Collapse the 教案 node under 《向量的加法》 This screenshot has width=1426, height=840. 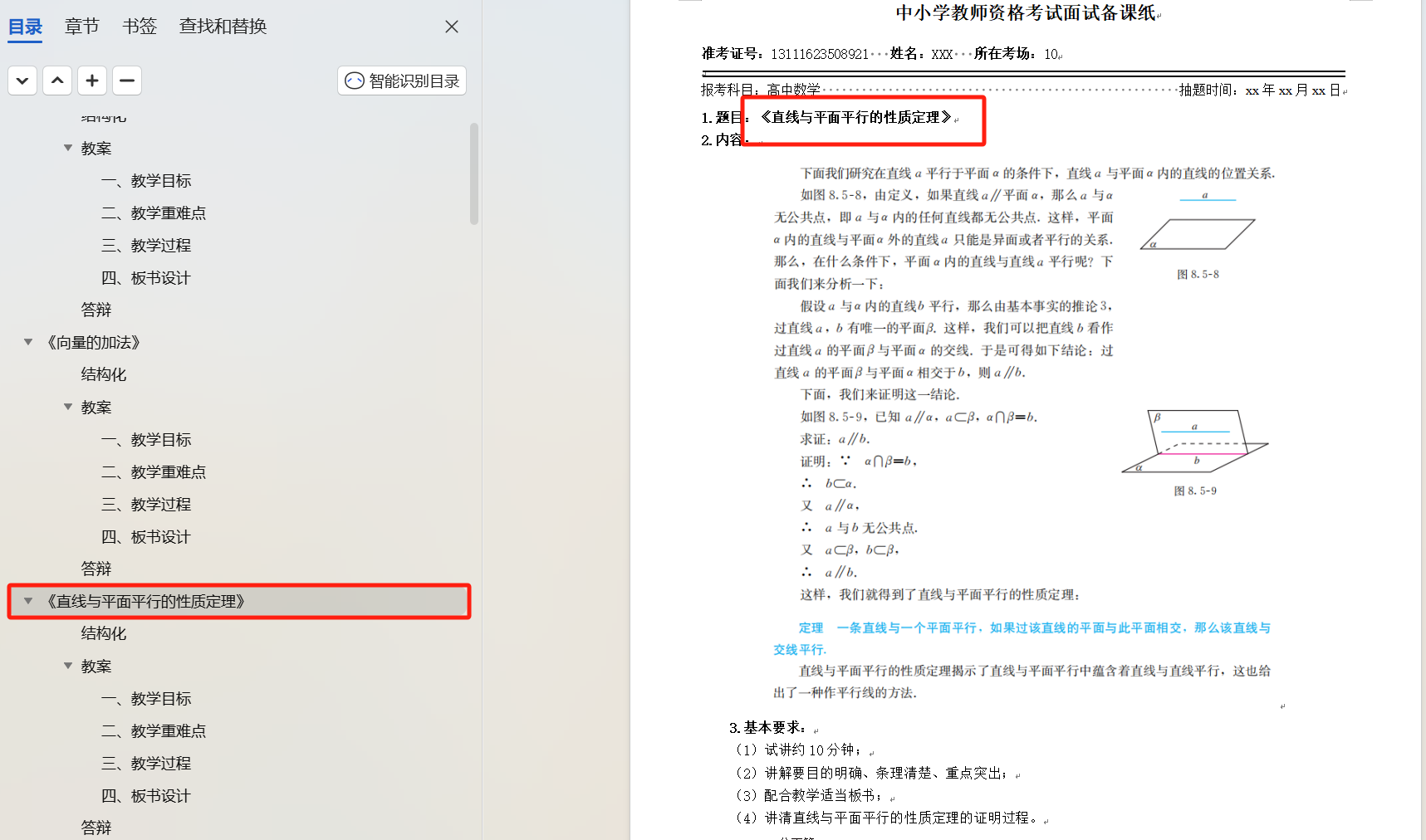tap(68, 407)
